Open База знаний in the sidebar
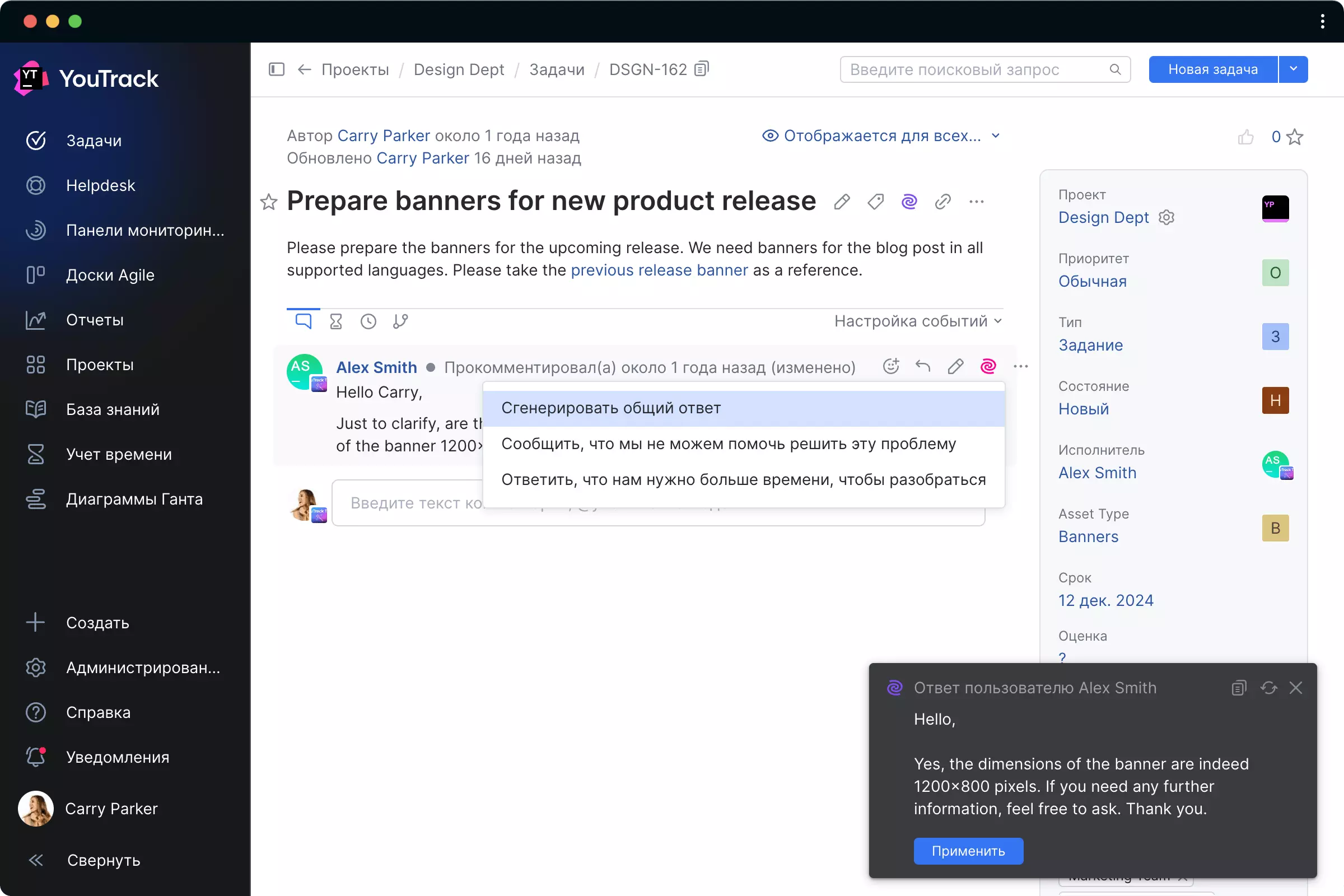This screenshot has height=896, width=1344. [112, 409]
